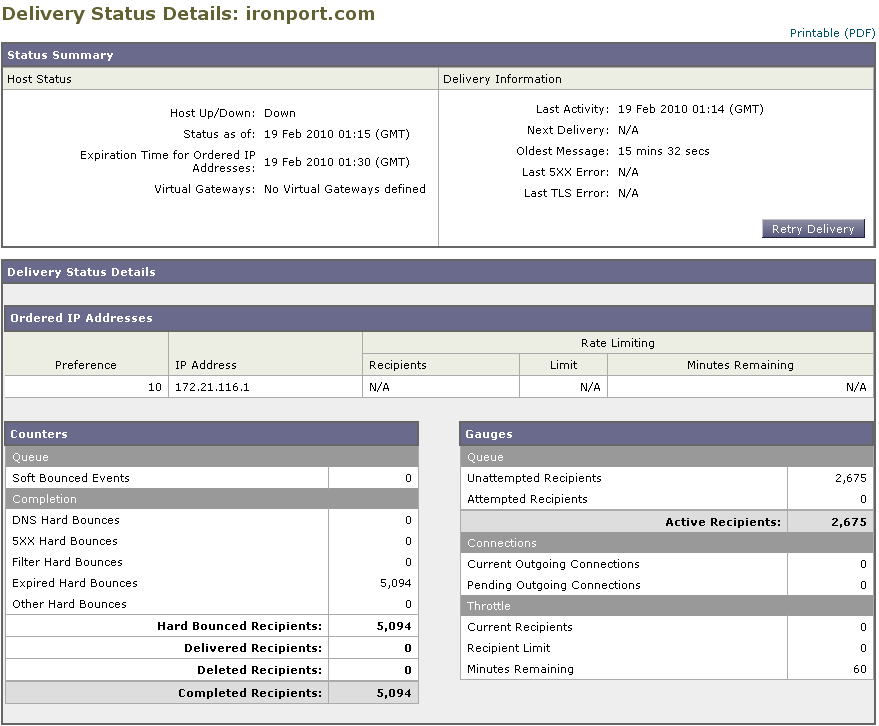Click the Next Delivery N/A value
This screenshot has width=879, height=726.
(628, 130)
